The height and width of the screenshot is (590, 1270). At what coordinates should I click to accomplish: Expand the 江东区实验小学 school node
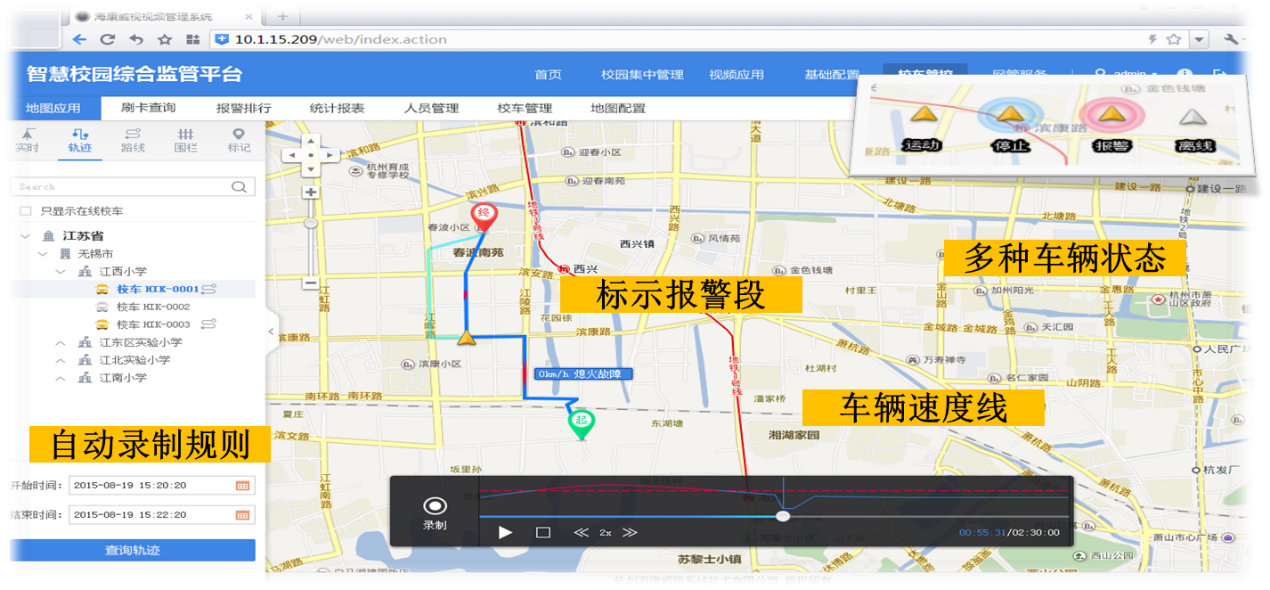[x=62, y=343]
